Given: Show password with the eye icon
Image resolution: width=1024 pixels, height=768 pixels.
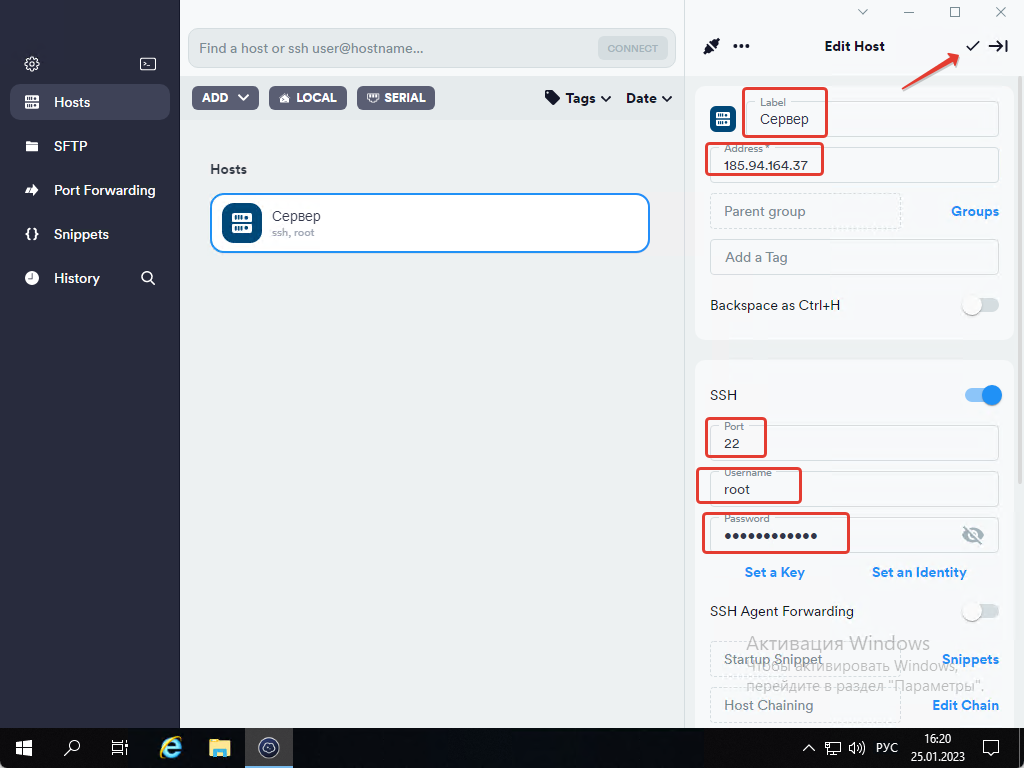Looking at the screenshot, I should (x=972, y=535).
